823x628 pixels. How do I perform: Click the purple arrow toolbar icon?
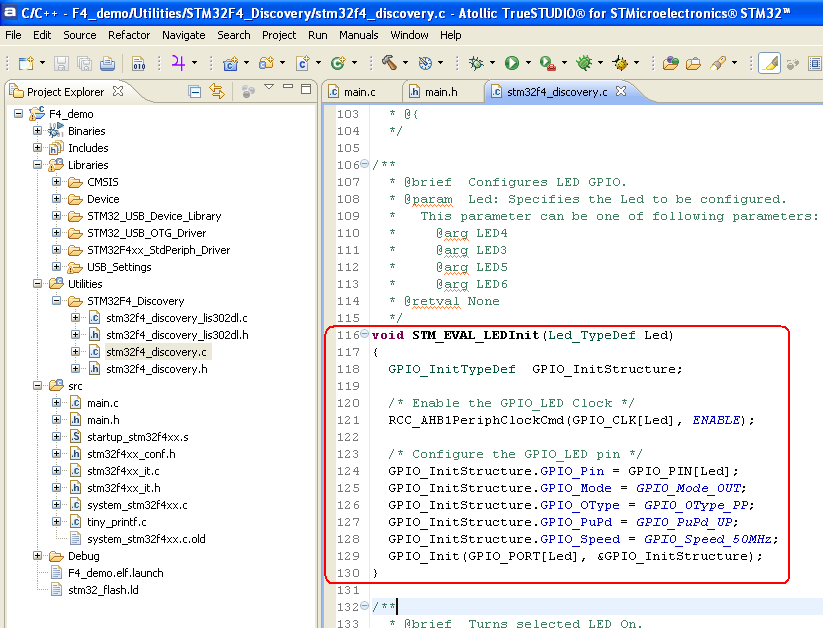[178, 63]
